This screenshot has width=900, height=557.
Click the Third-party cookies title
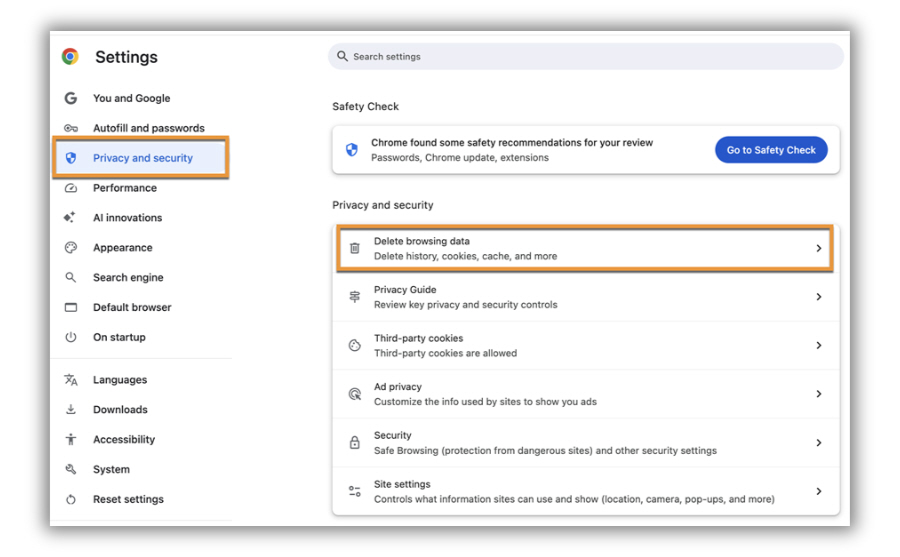click(418, 338)
